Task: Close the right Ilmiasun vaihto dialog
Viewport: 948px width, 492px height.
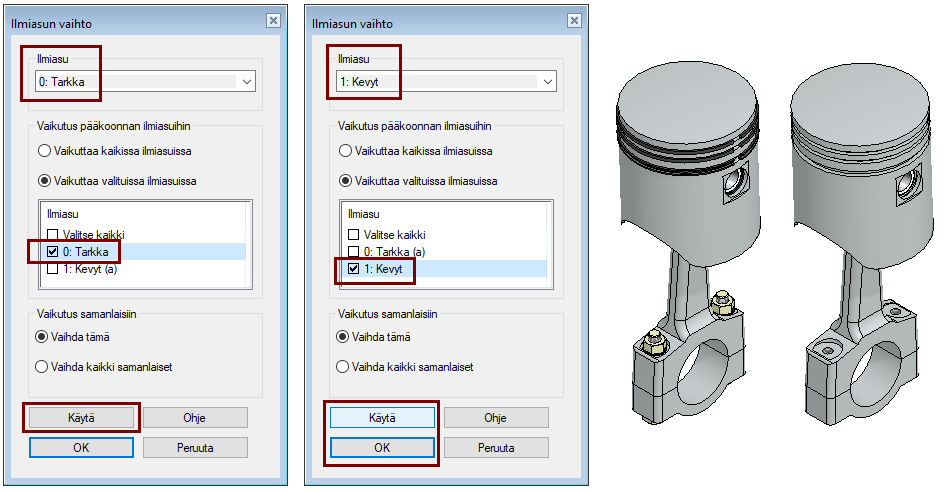Action: click(574, 21)
